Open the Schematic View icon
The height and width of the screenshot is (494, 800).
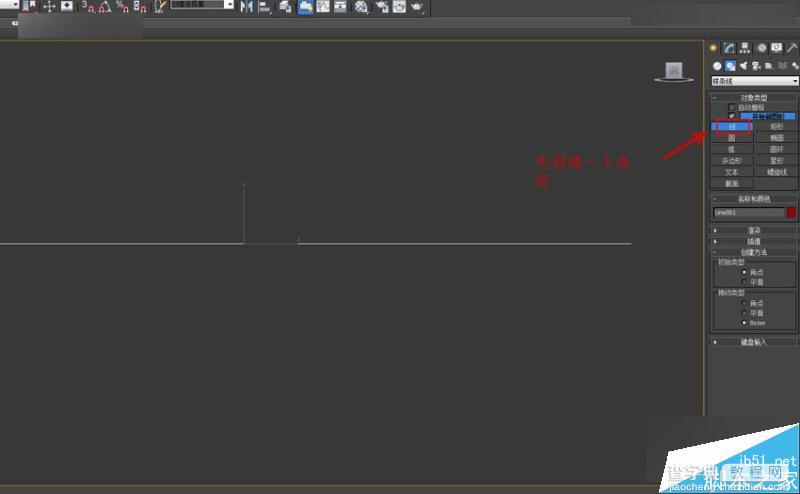340,7
